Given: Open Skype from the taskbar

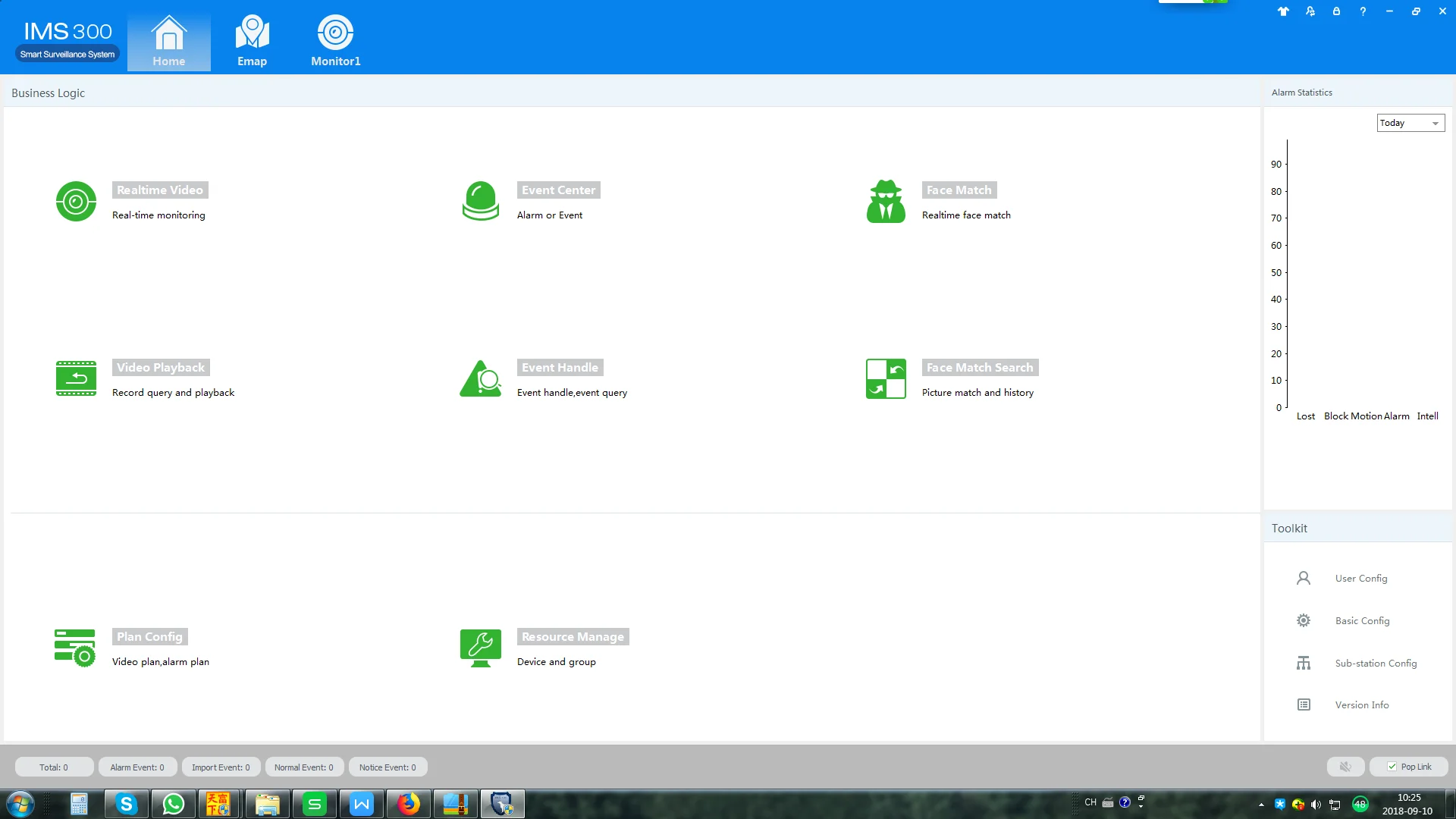Looking at the screenshot, I should tap(126, 804).
